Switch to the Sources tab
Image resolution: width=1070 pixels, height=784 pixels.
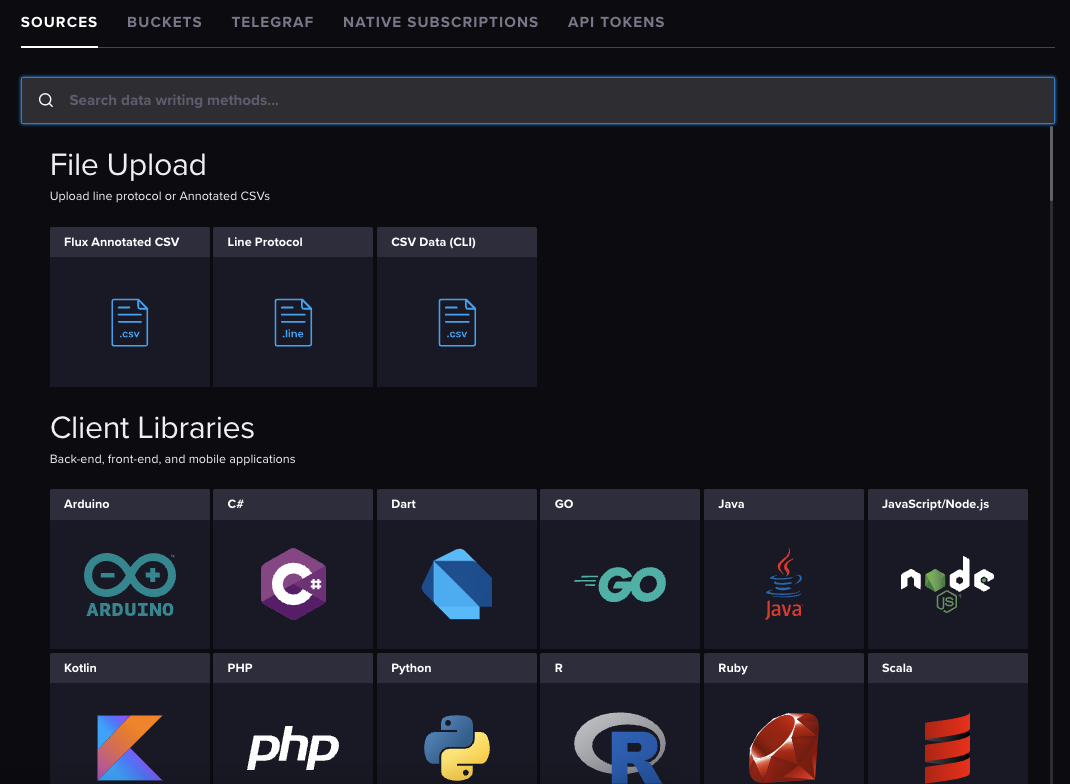[x=59, y=23]
